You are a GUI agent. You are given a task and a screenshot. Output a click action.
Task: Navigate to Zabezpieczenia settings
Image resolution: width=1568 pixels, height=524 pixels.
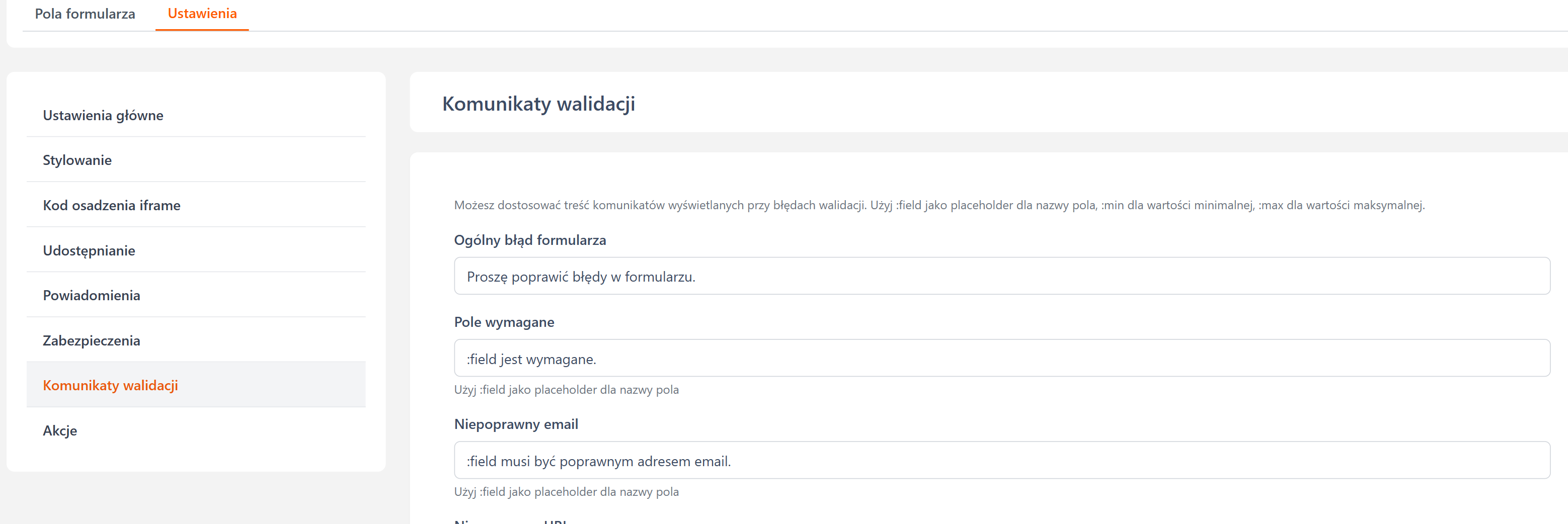(x=91, y=340)
